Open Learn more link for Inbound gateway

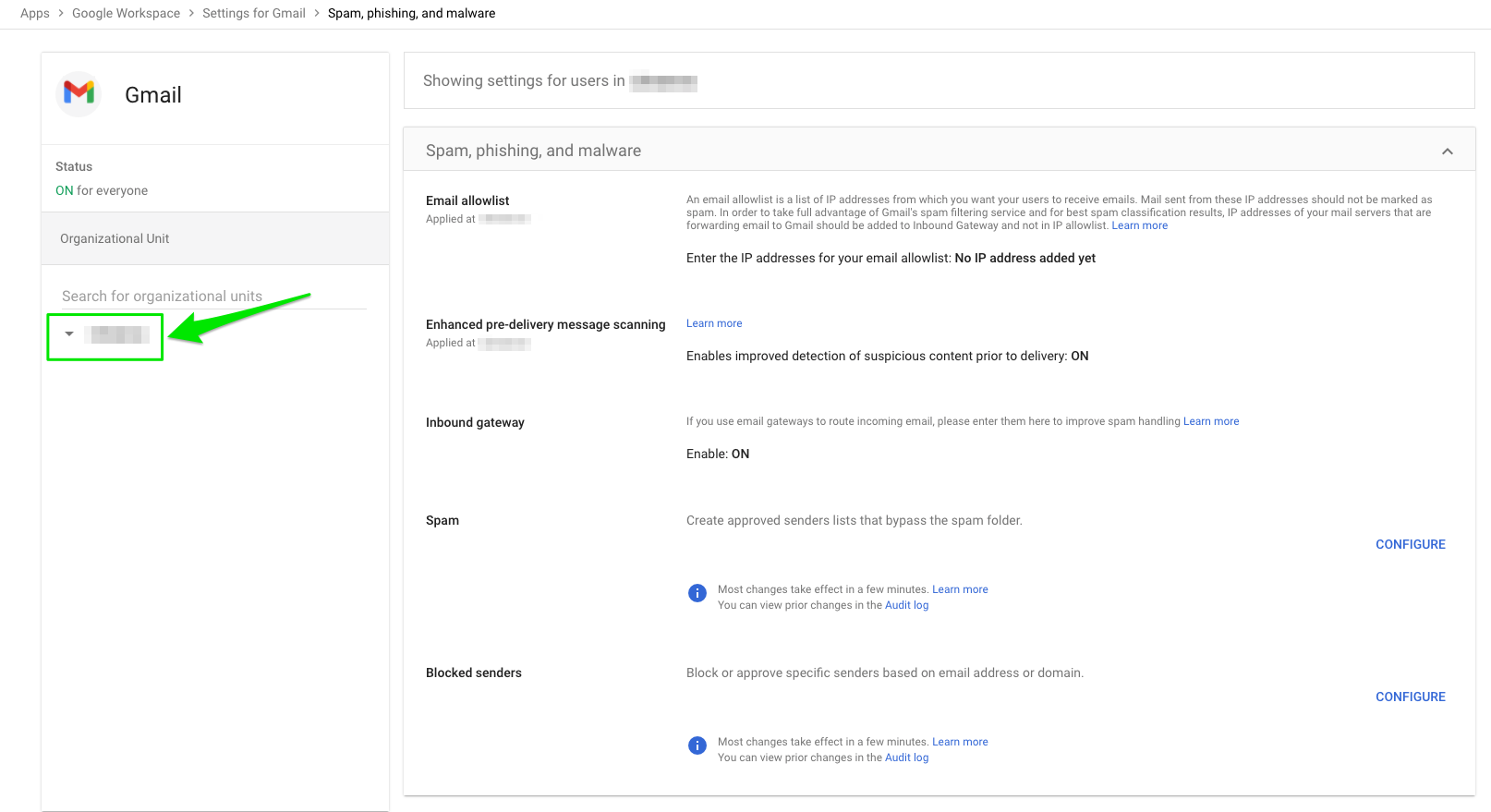coord(1211,421)
